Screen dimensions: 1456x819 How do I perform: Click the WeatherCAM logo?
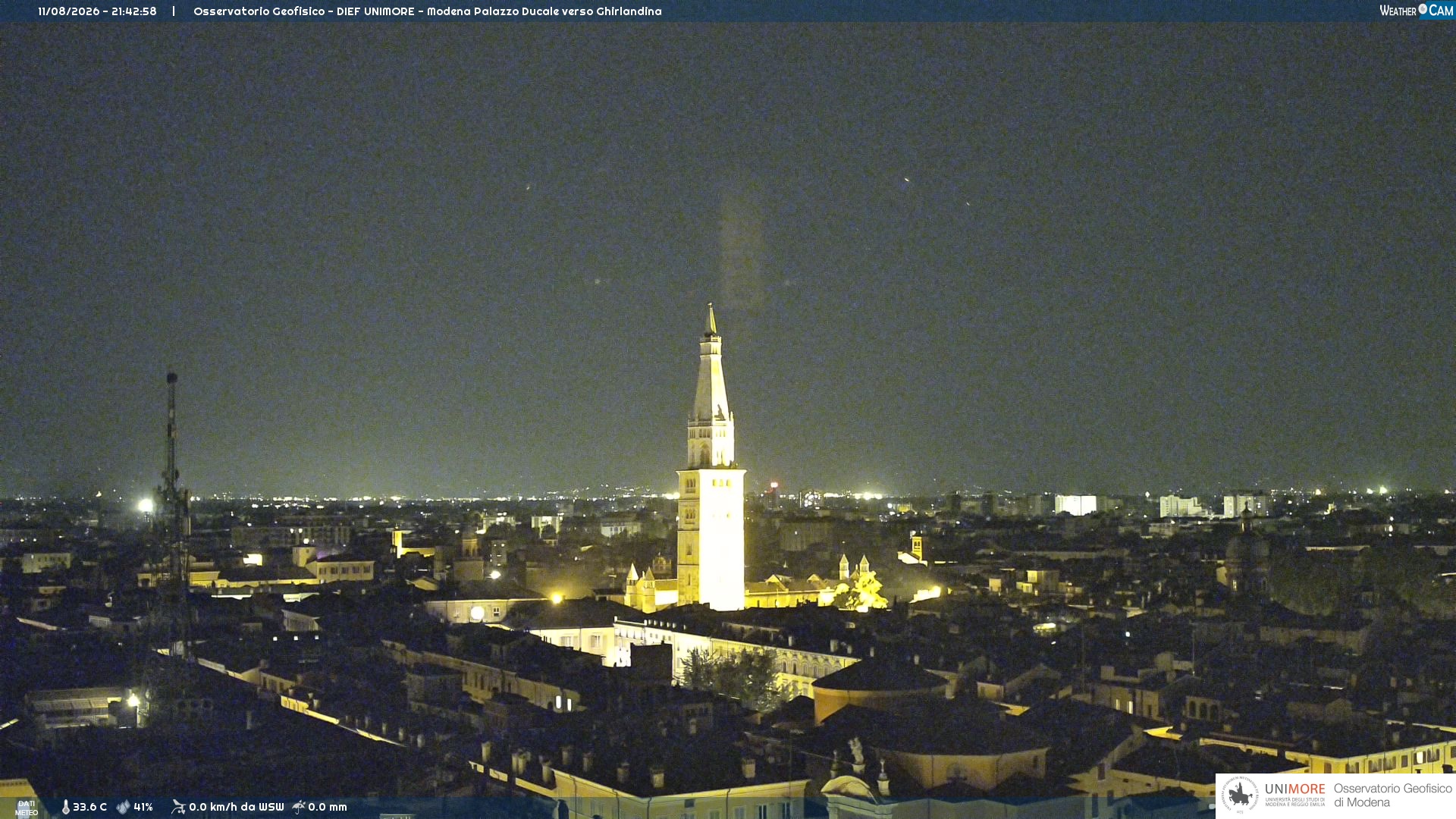1417,11
